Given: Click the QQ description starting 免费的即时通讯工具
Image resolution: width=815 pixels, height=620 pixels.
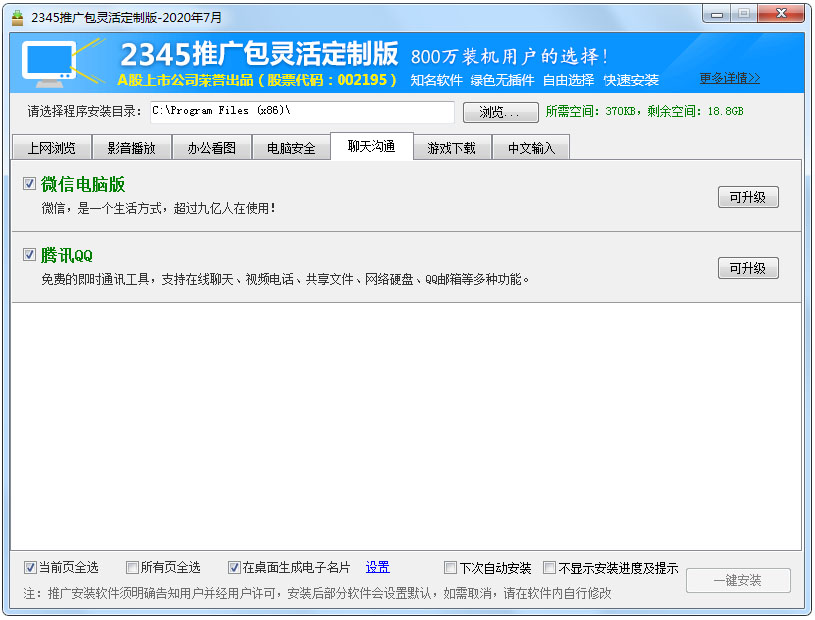Looking at the screenshot, I should click(x=285, y=280).
